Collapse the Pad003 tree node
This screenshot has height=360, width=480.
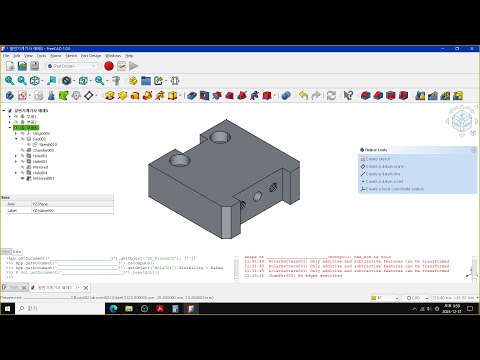[x=16, y=139]
